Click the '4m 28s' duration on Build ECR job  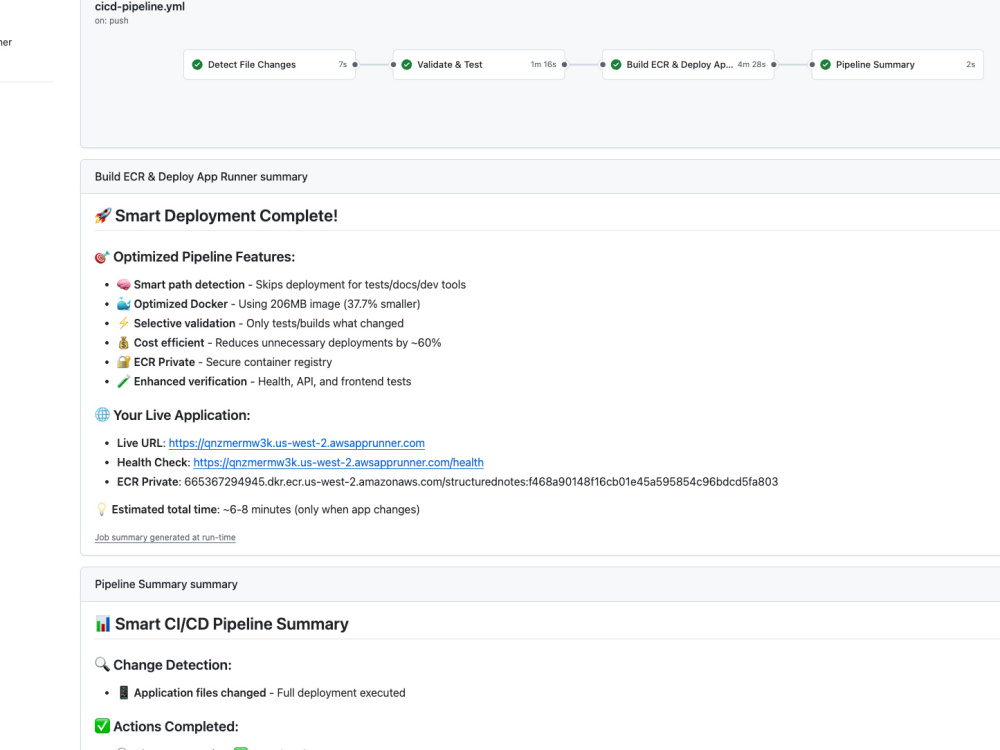(751, 64)
